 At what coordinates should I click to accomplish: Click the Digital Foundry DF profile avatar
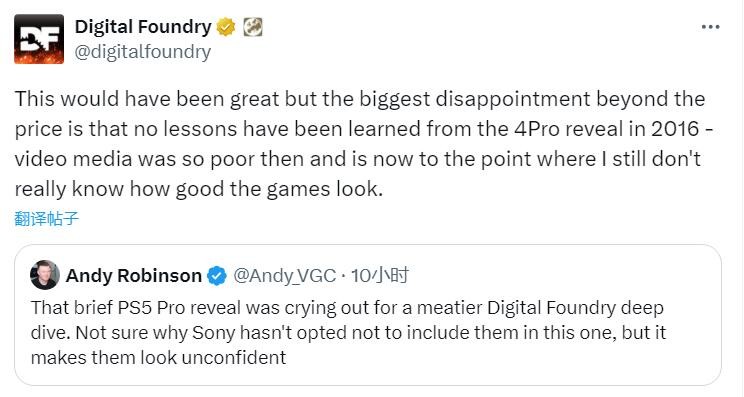click(x=39, y=39)
